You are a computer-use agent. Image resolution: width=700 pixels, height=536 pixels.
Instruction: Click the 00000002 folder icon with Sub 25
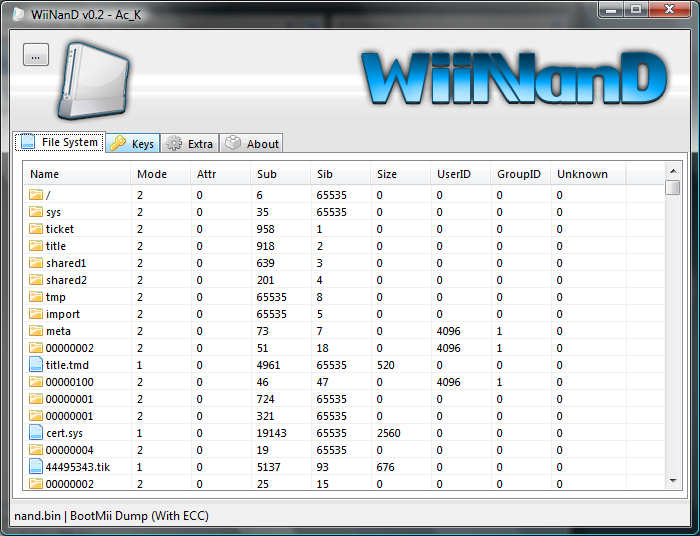[36, 483]
